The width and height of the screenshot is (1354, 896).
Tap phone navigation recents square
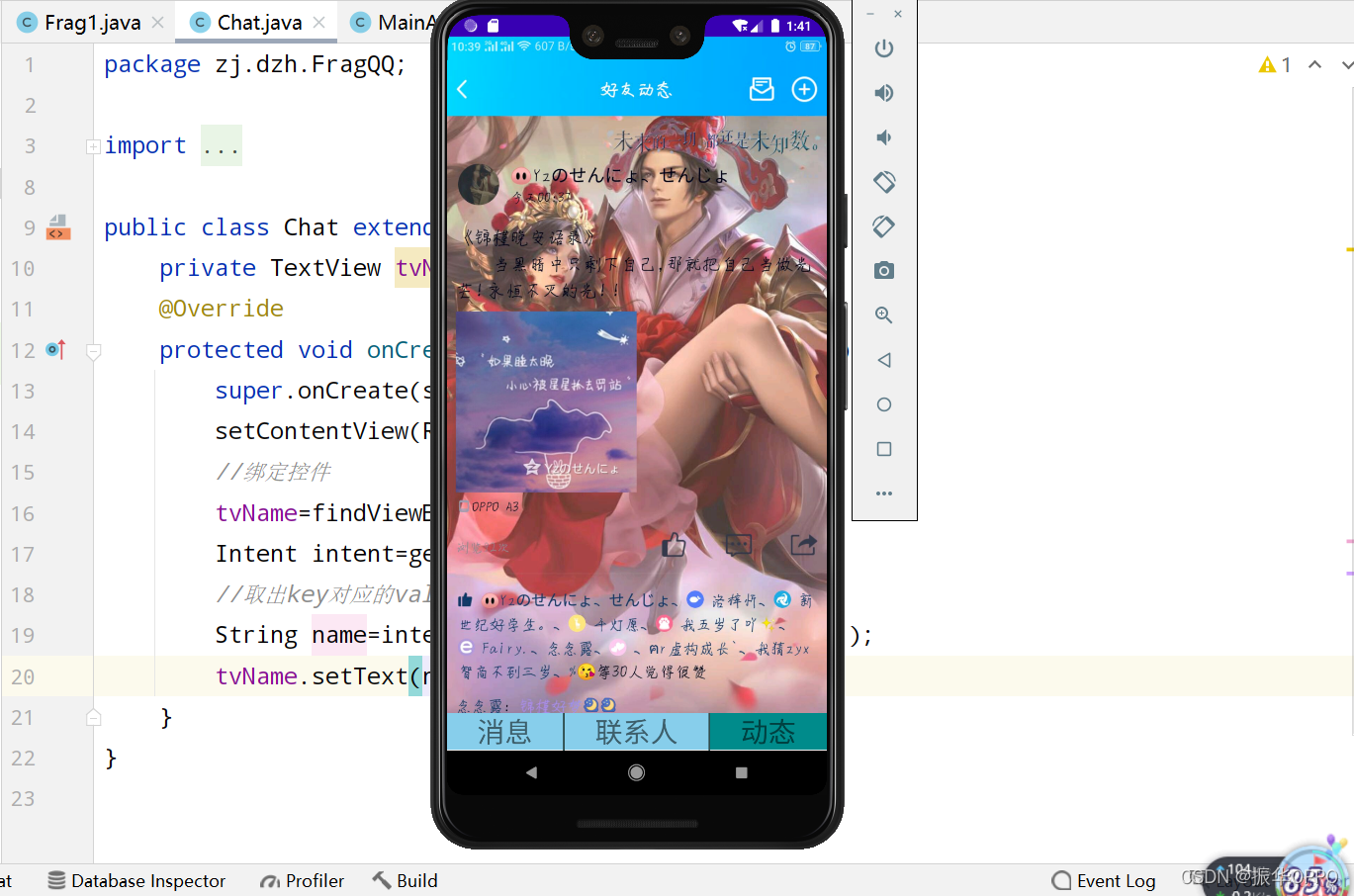click(x=742, y=772)
